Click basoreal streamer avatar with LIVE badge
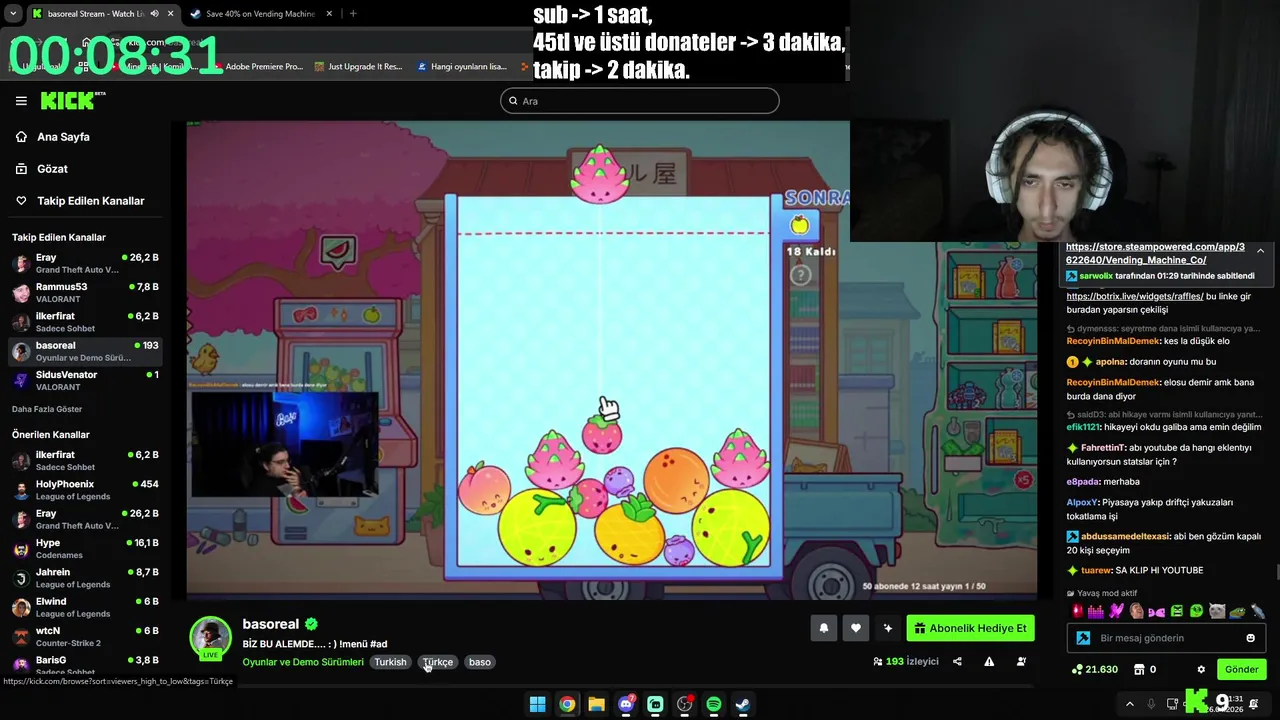The height and width of the screenshot is (720, 1280). [x=210, y=638]
